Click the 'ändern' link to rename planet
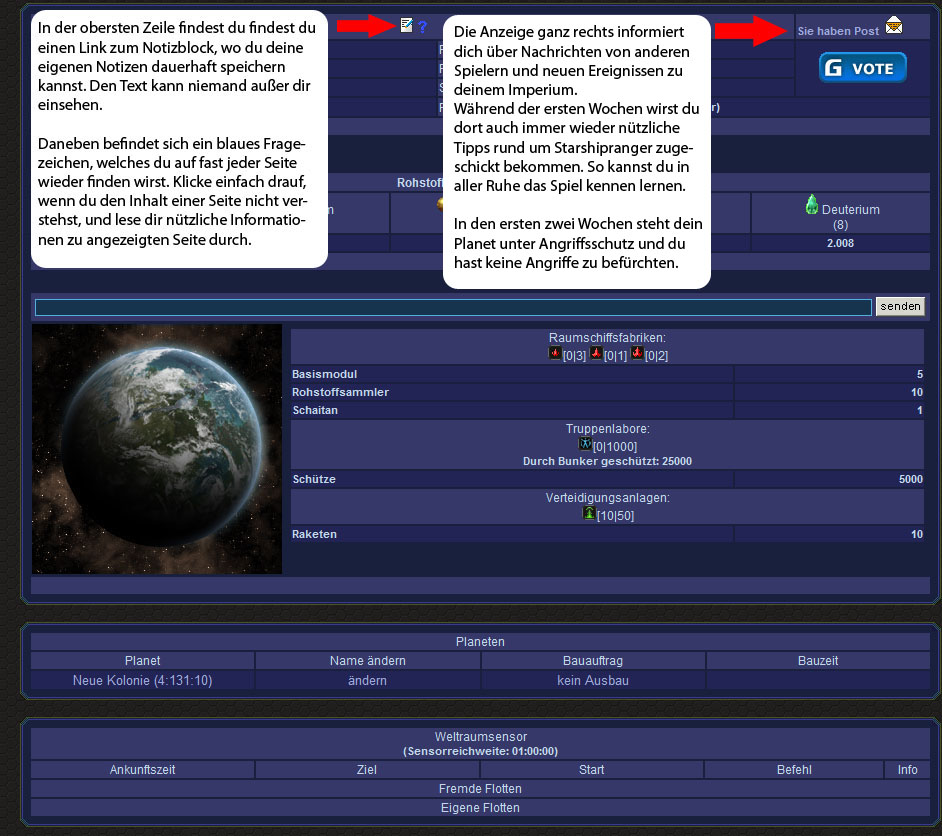 tap(367, 680)
